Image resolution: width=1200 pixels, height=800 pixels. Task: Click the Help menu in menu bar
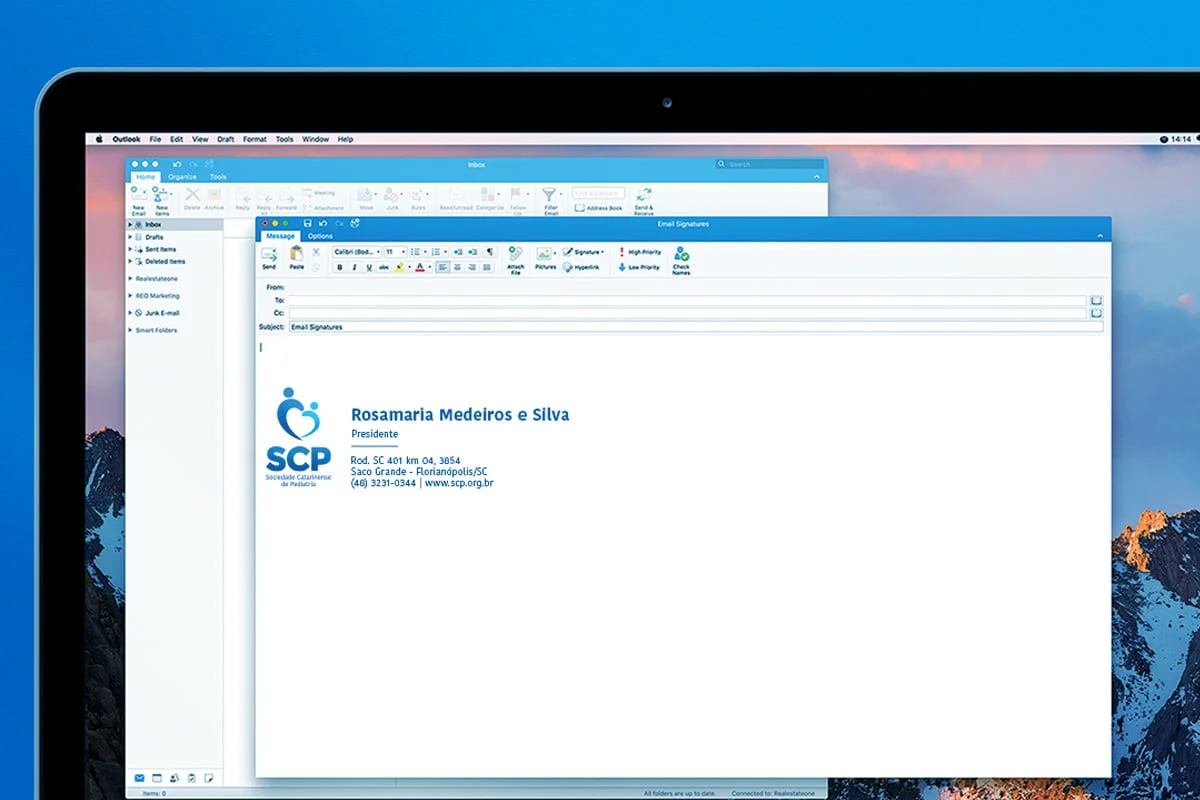[x=345, y=139]
